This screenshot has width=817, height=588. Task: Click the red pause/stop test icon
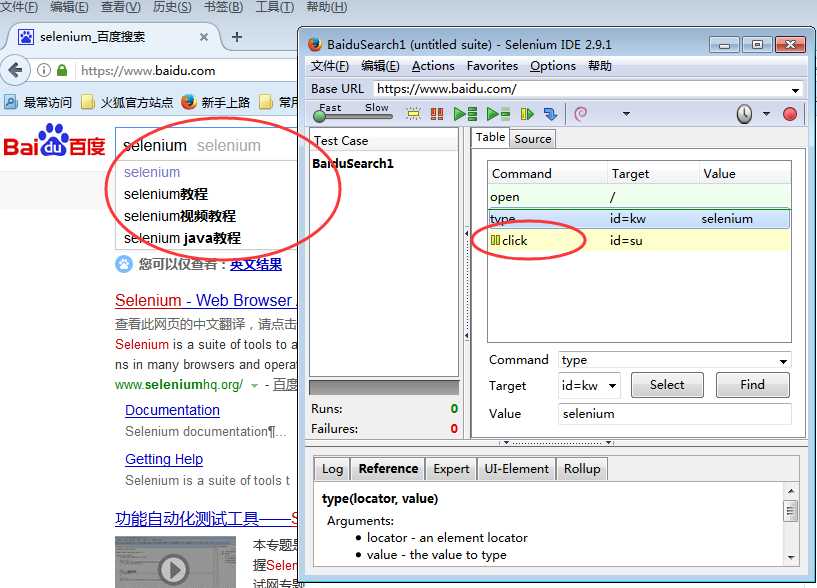pyautogui.click(x=437, y=114)
